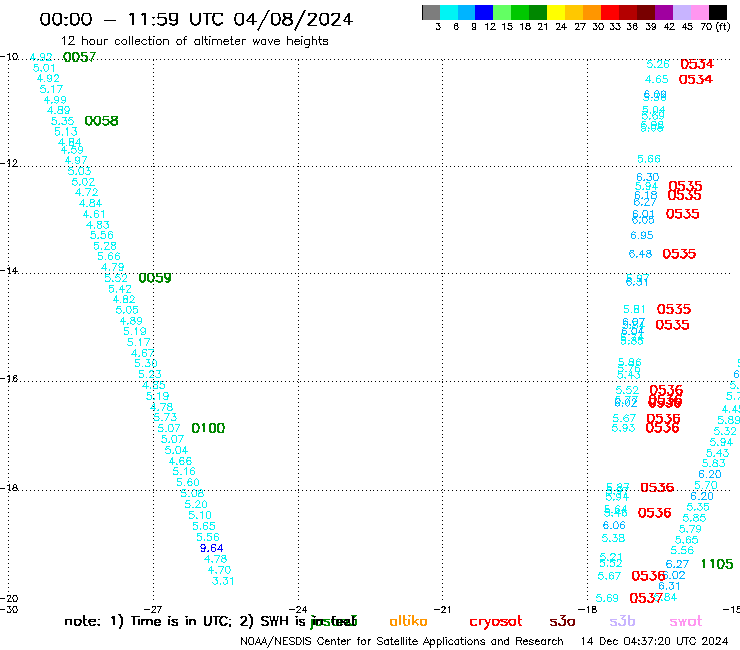Click the wave height value '4.72'
The width and height of the screenshot is (740, 650).
point(87,192)
